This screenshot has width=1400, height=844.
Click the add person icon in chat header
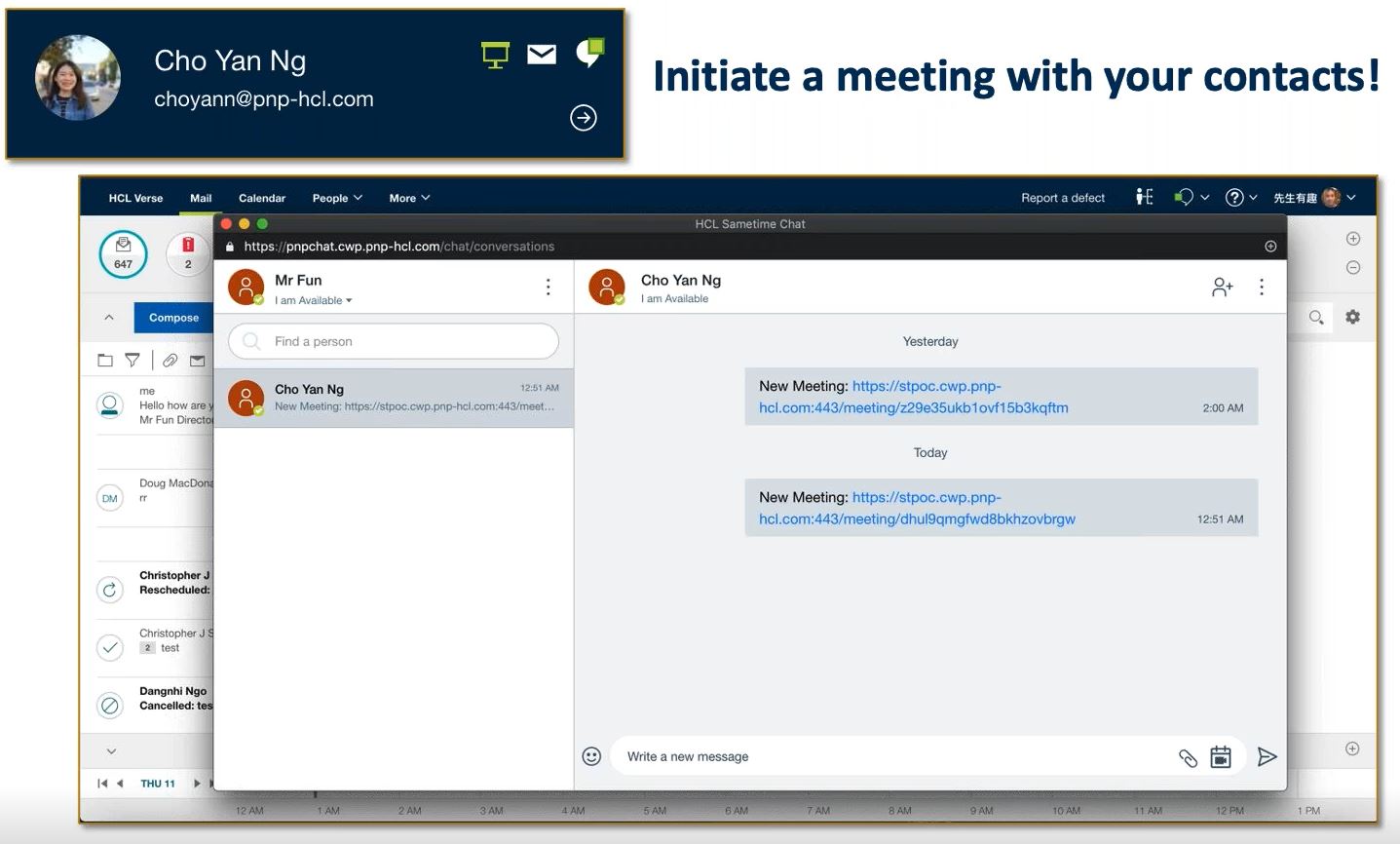tap(1223, 287)
